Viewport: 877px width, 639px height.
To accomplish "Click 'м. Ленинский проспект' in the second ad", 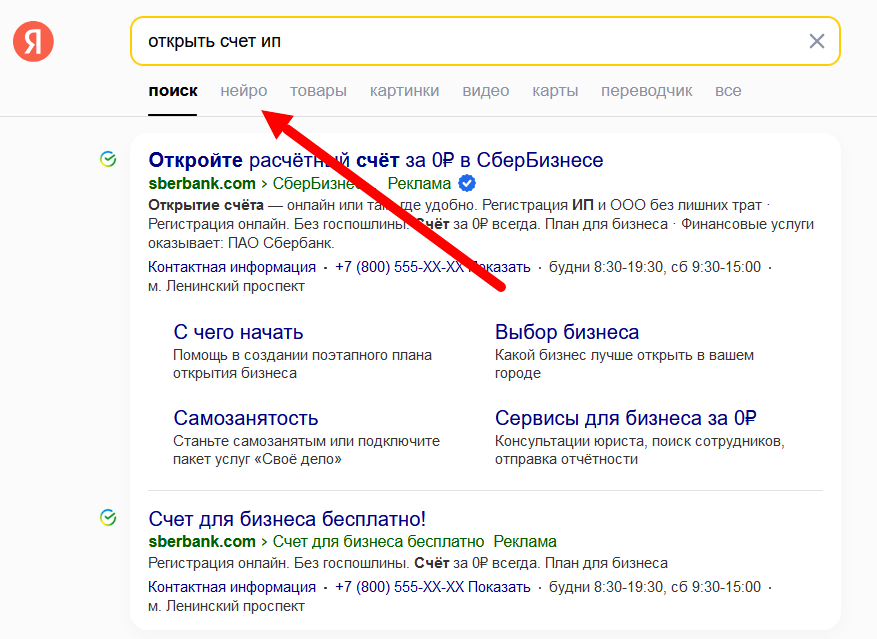I will (227, 606).
